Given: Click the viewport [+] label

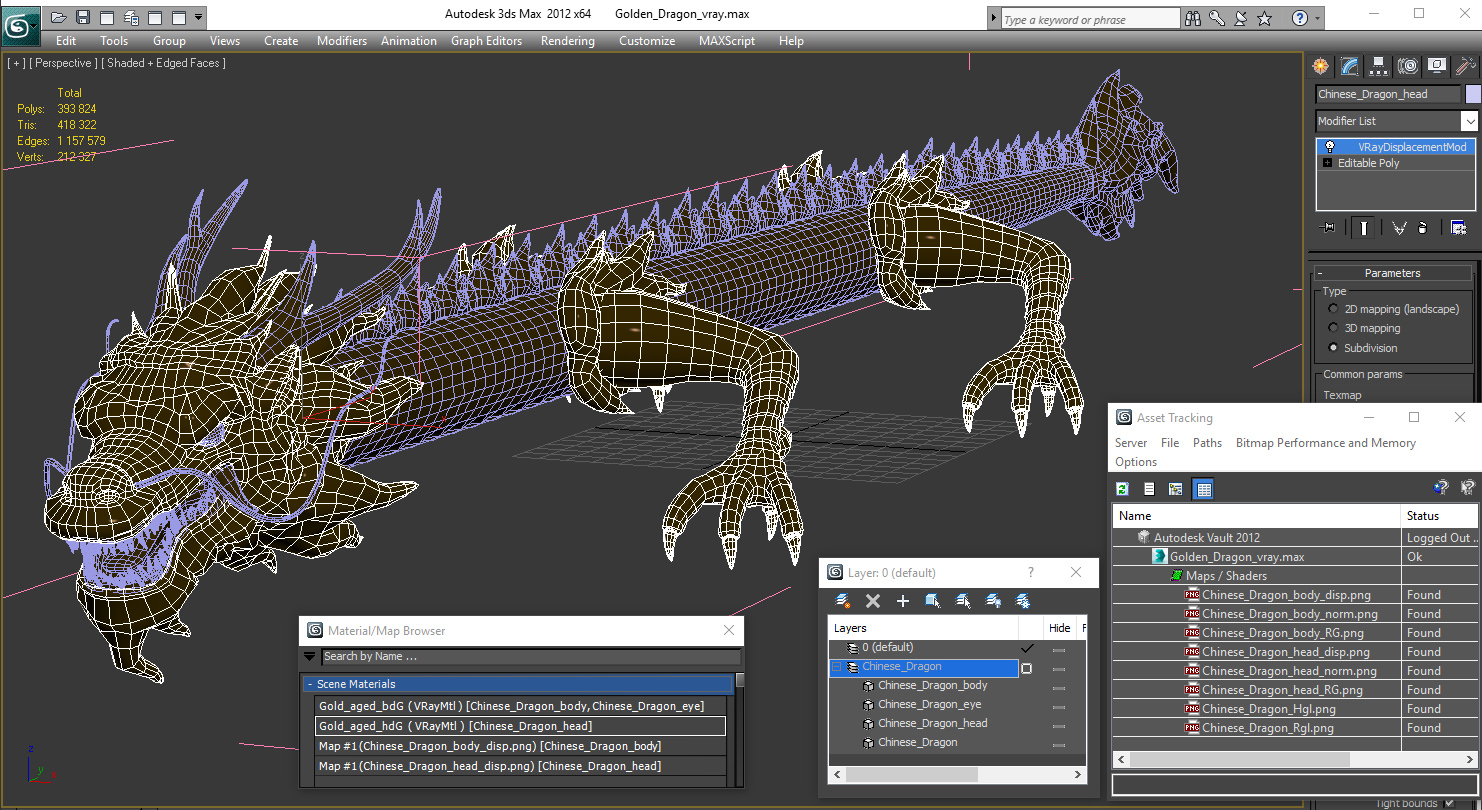Looking at the screenshot, I should coord(16,63).
